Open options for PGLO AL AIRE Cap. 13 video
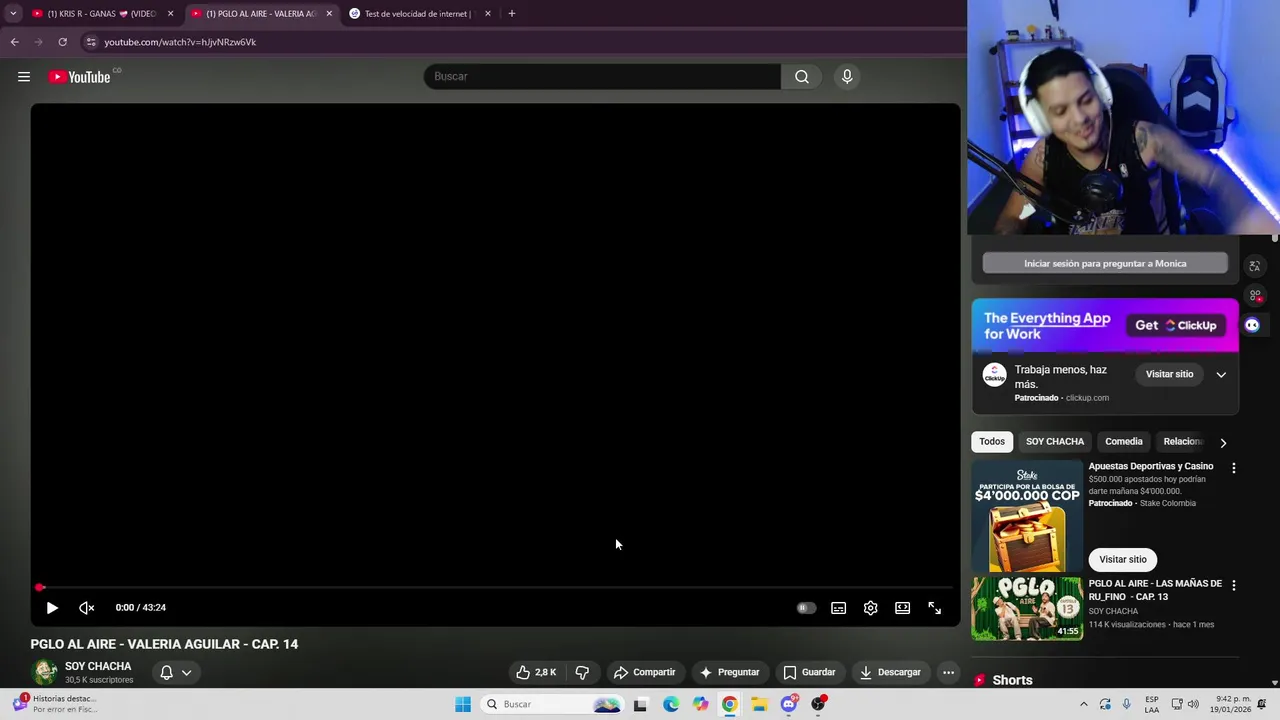1280x720 pixels. 1233,585
